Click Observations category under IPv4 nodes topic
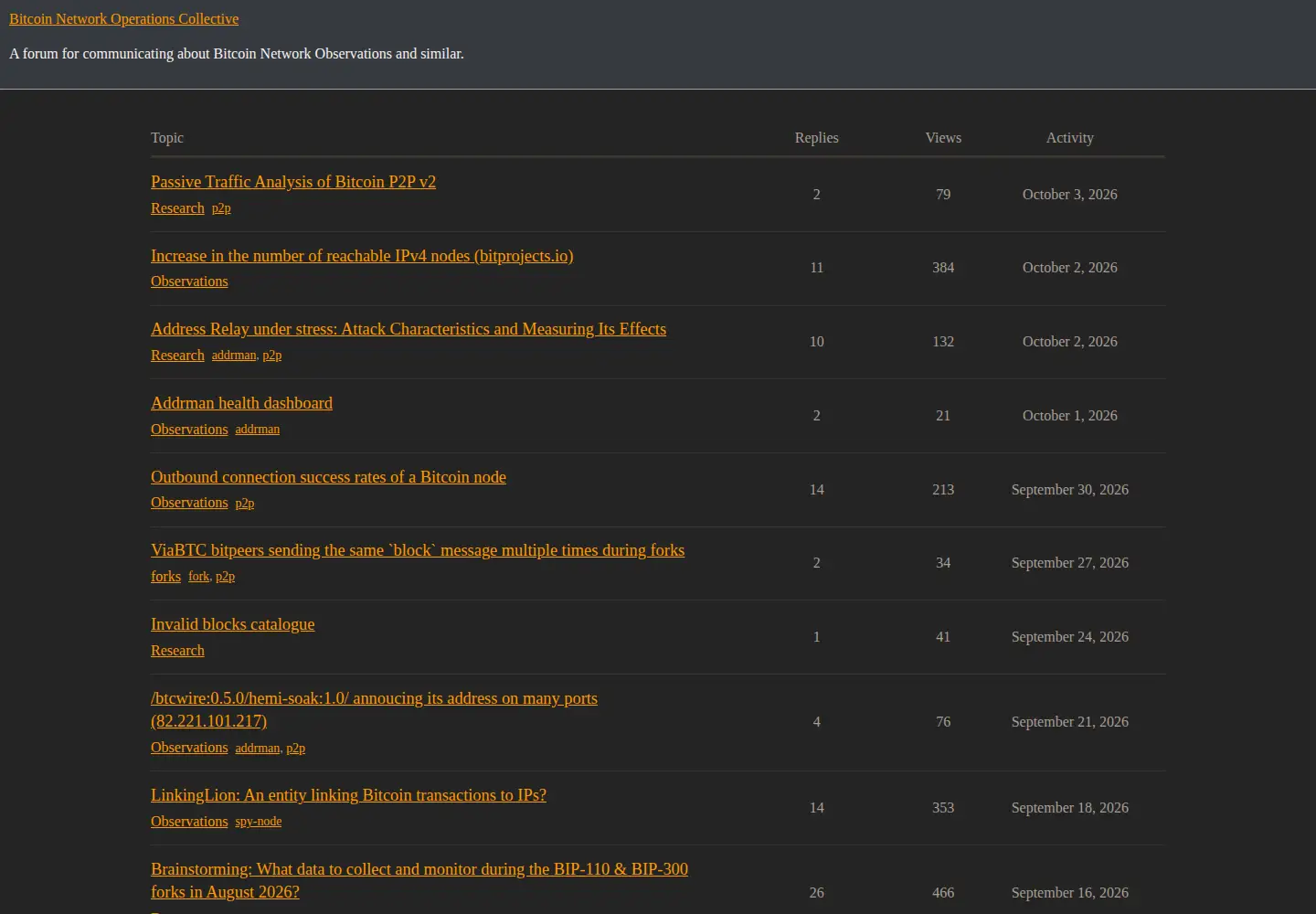 tap(189, 281)
